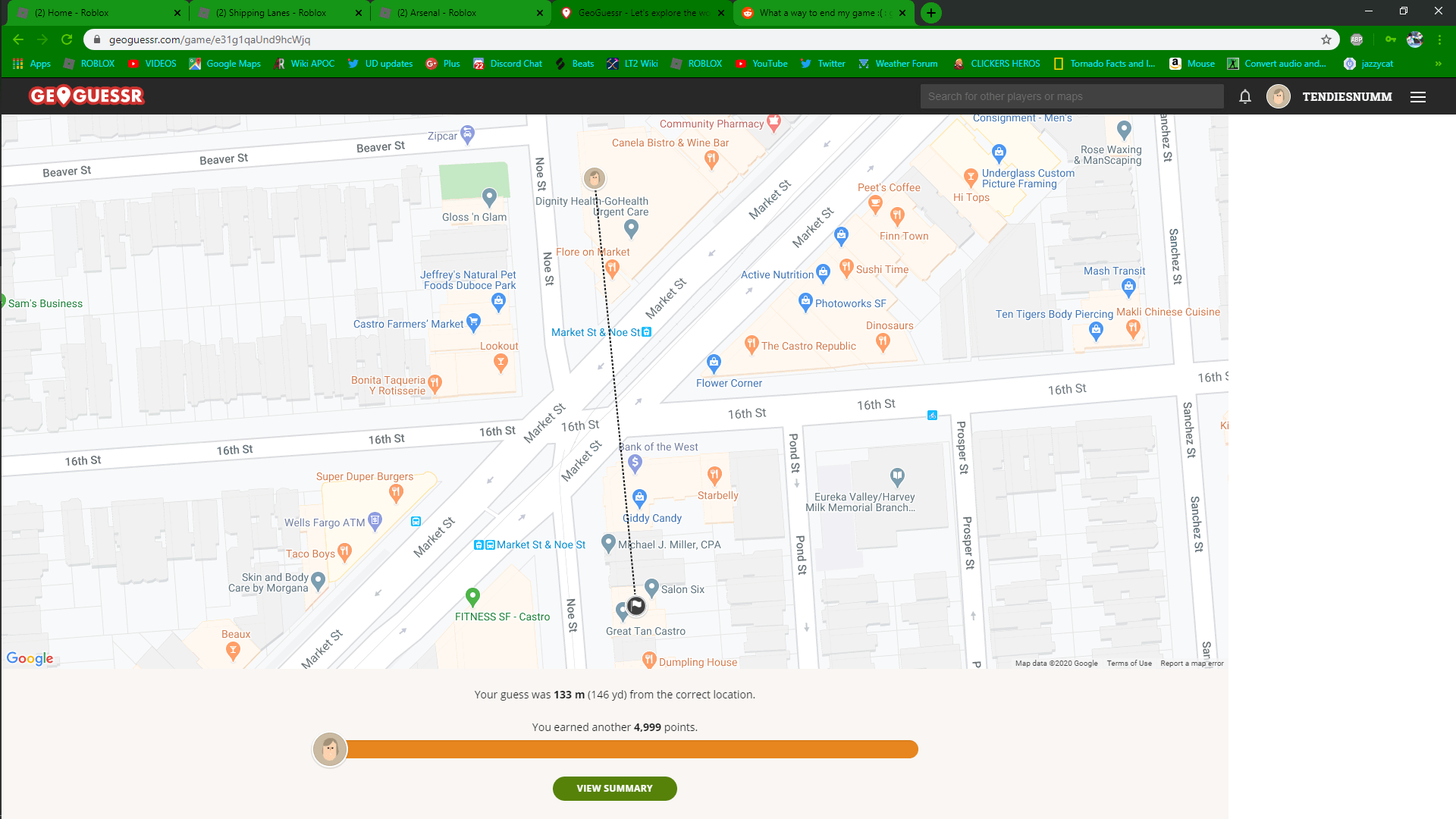The width and height of the screenshot is (1456, 819).
Task: Click the guess avatar pin on map
Action: click(595, 178)
